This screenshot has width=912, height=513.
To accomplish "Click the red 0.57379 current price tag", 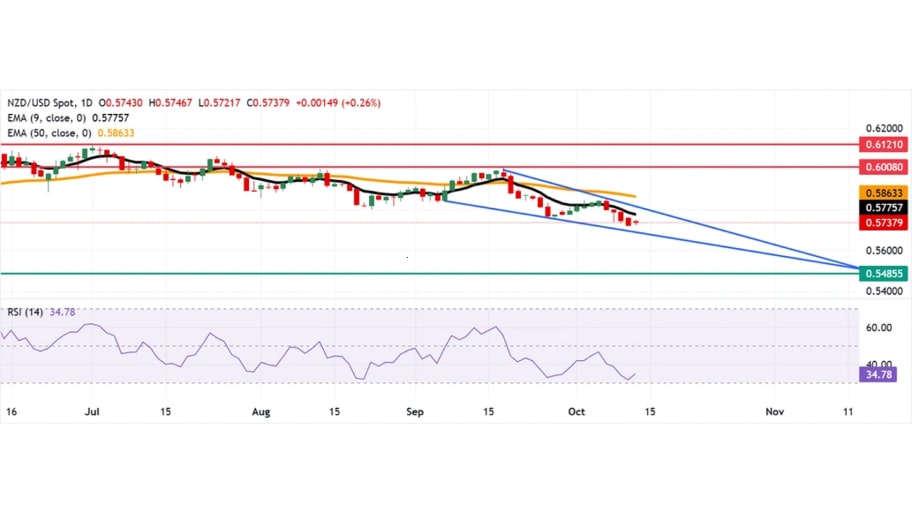I will (x=882, y=223).
